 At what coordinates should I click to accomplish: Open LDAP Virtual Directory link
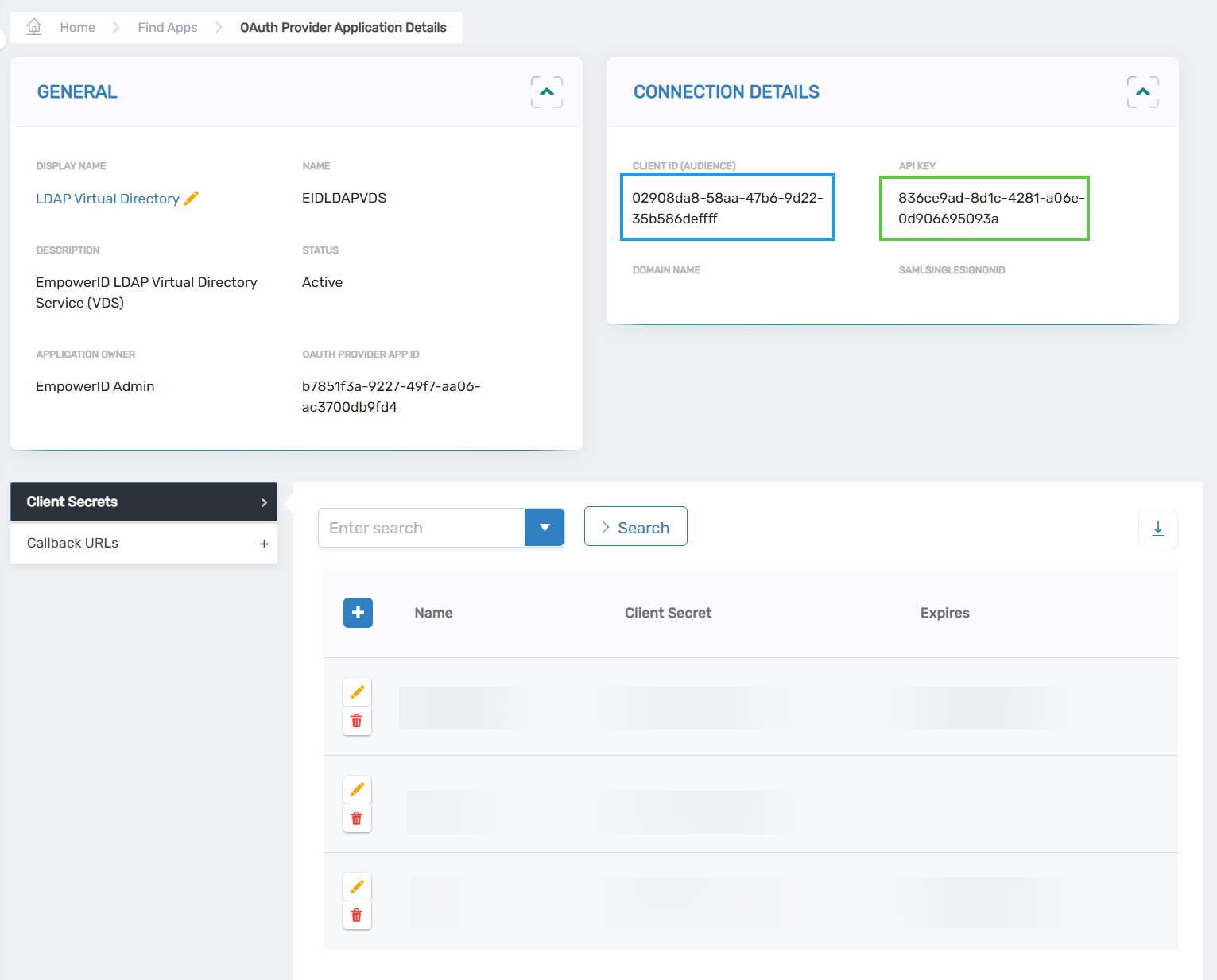(x=107, y=199)
